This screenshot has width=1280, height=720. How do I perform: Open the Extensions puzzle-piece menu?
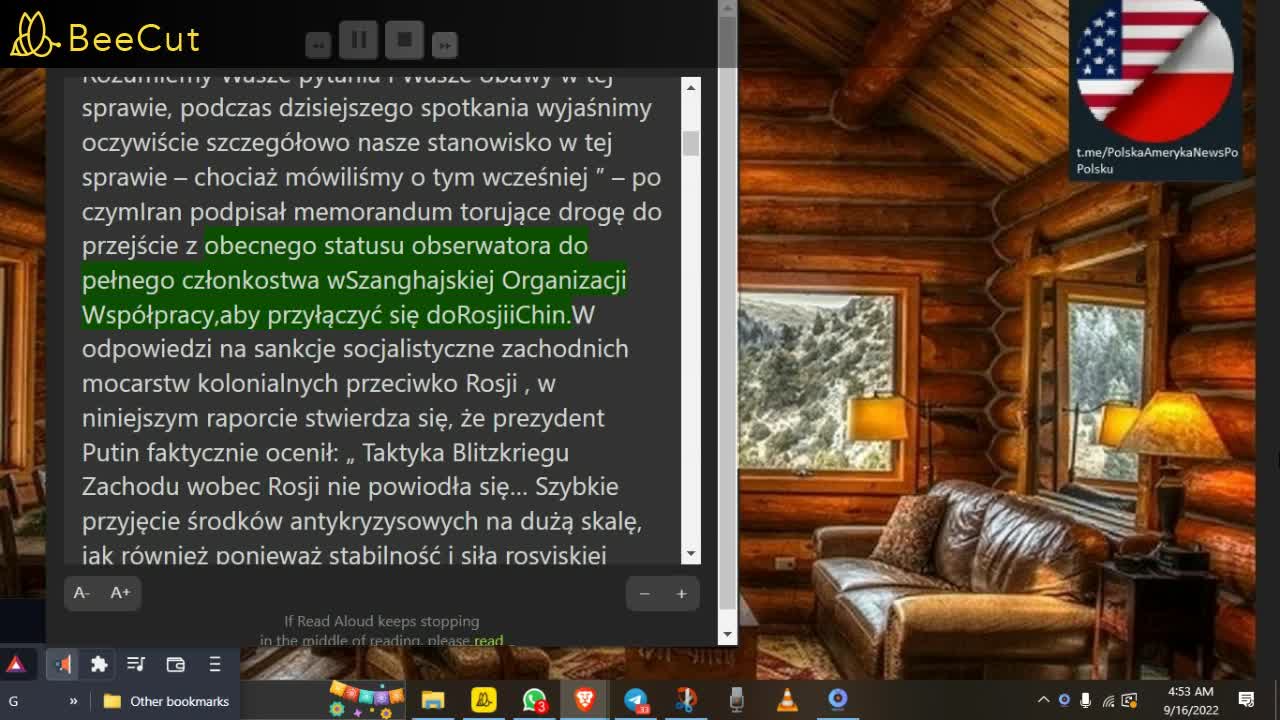(x=99, y=664)
